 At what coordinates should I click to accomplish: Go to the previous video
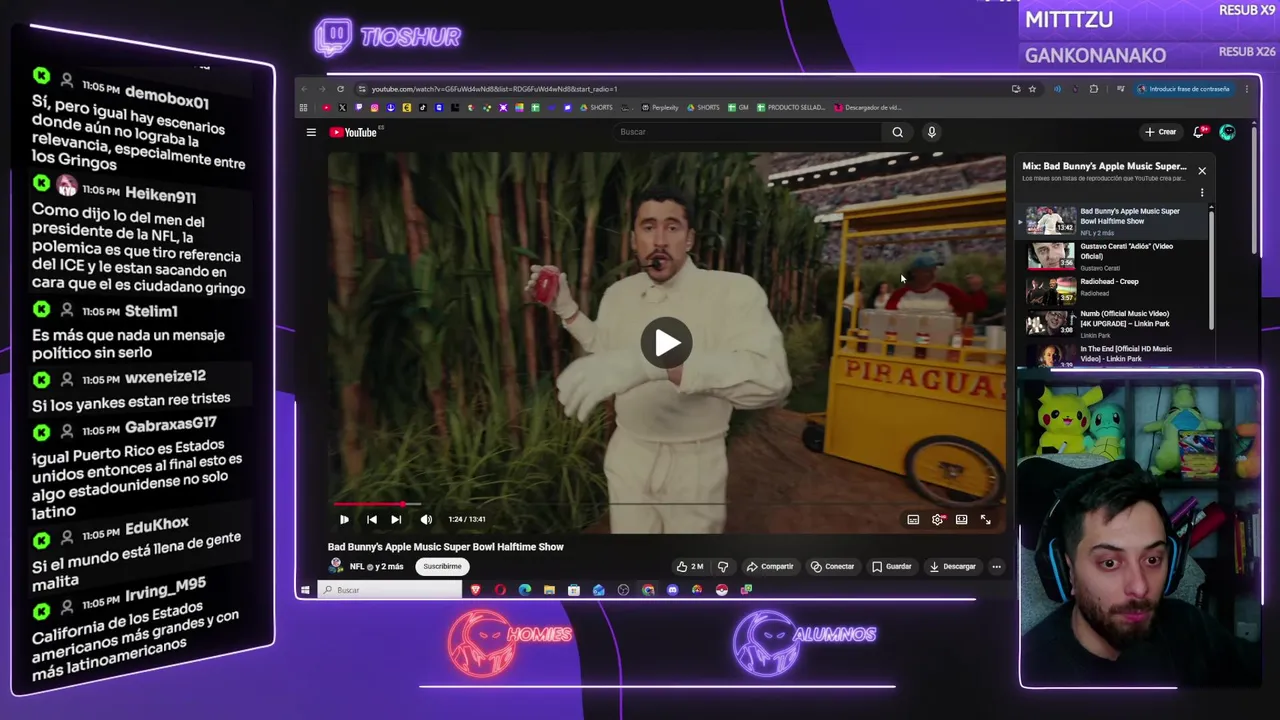tap(371, 519)
